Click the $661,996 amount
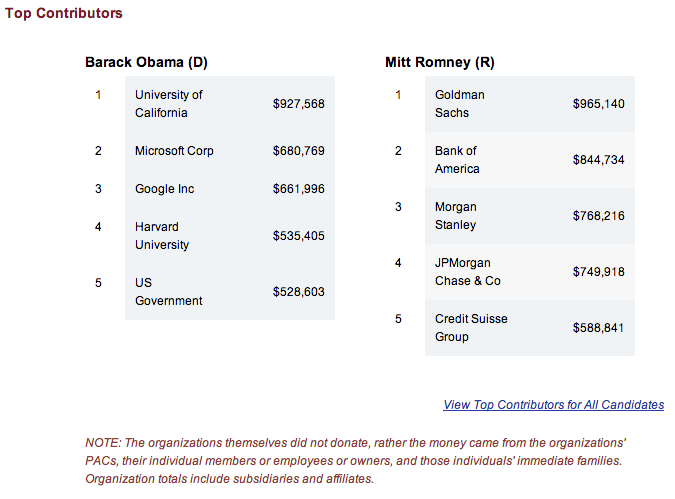This screenshot has height=499, width=675. [x=298, y=189]
